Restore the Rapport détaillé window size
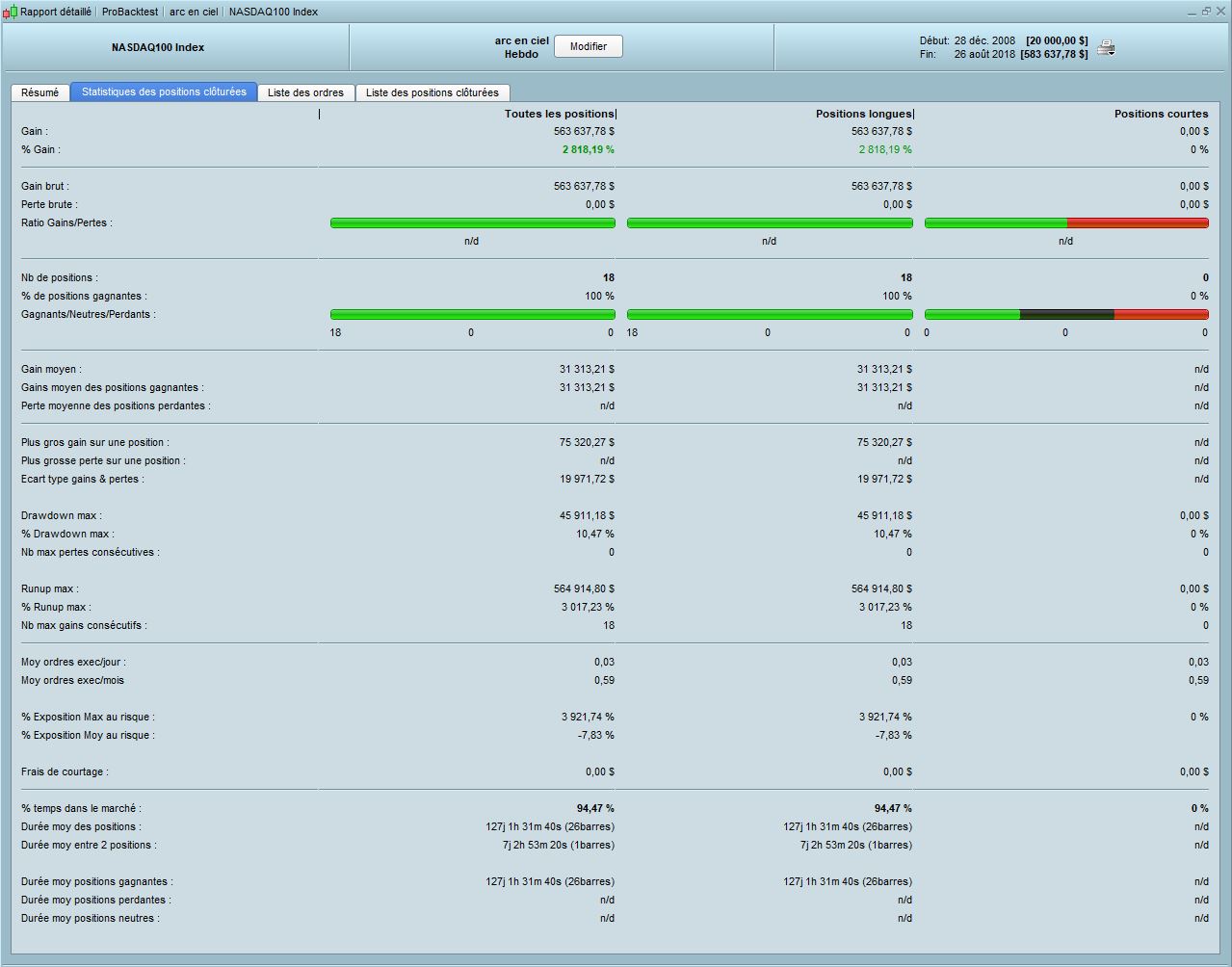Viewport: 1232px width, 967px height. click(x=1206, y=12)
